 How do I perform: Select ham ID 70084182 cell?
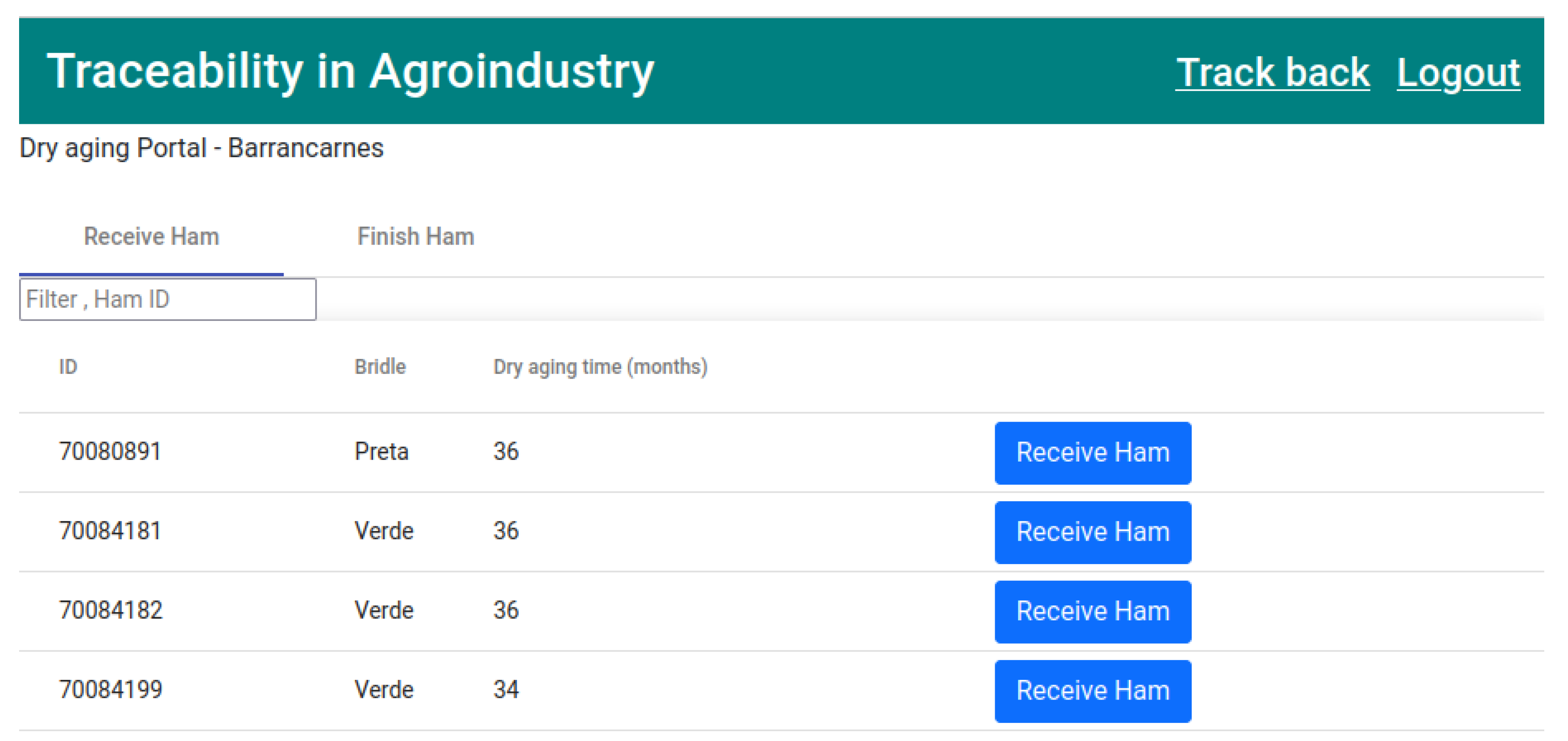click(110, 610)
